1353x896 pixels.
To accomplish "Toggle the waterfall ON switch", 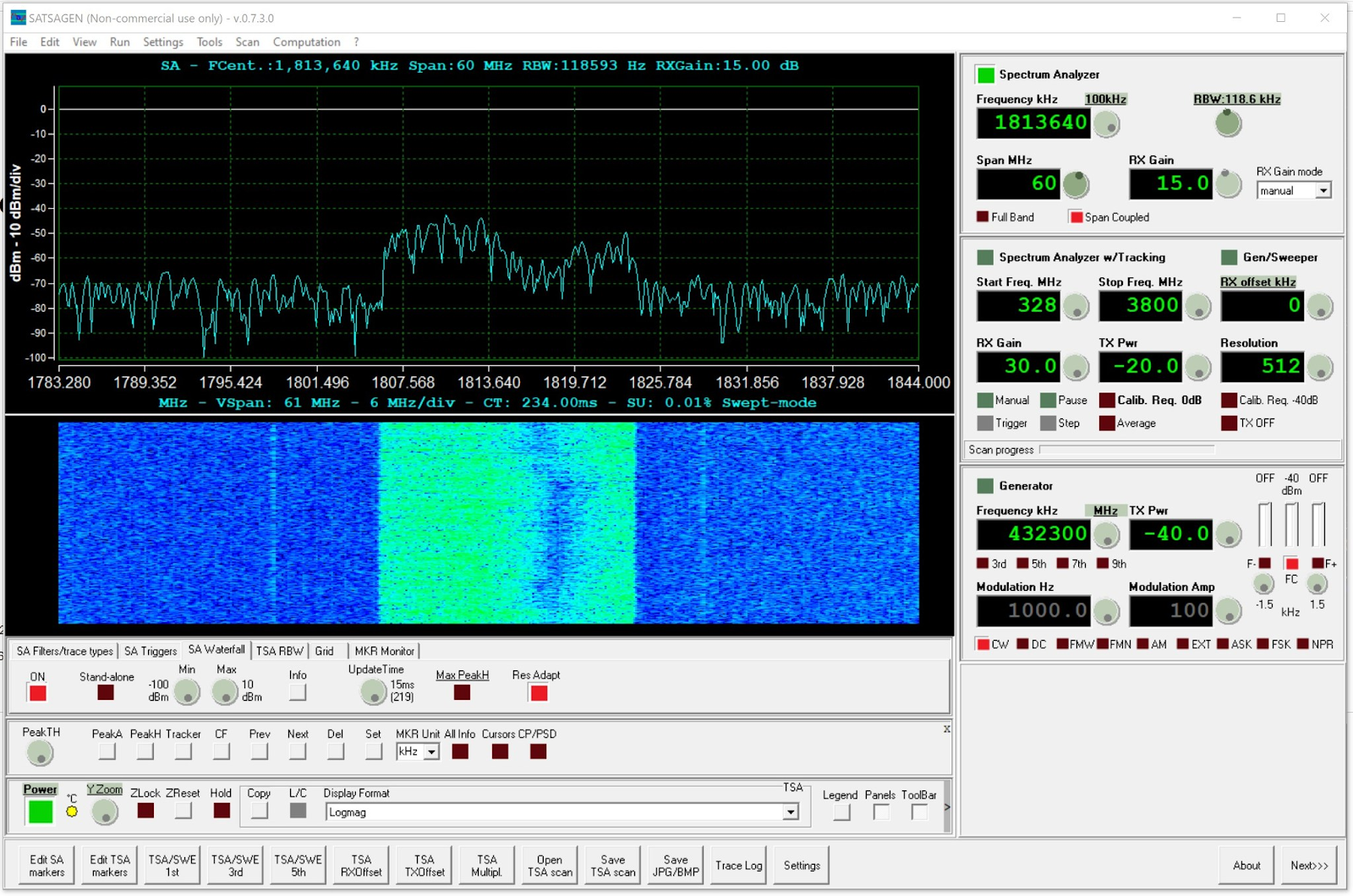I will click(x=37, y=693).
